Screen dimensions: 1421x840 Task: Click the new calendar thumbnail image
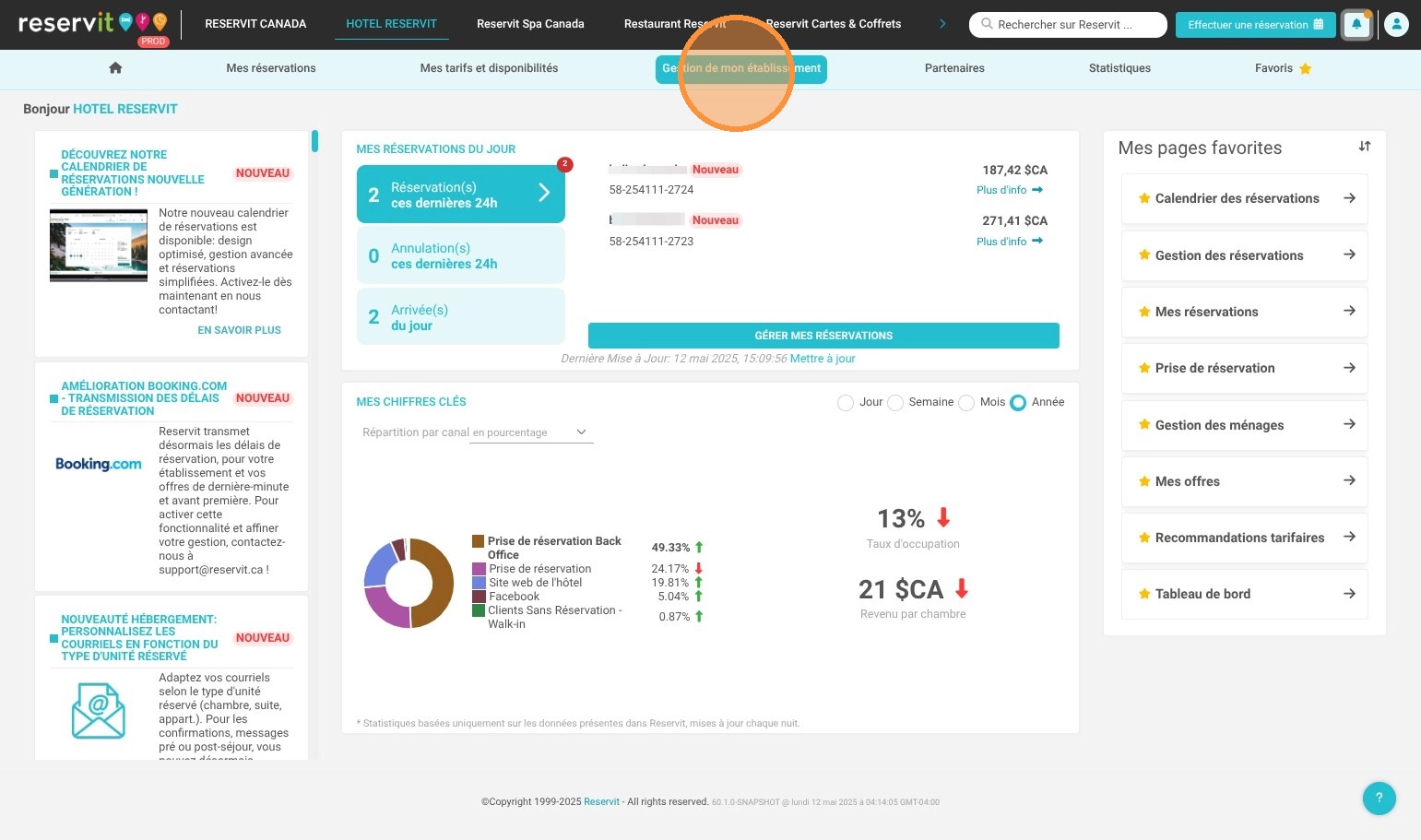[x=99, y=244]
